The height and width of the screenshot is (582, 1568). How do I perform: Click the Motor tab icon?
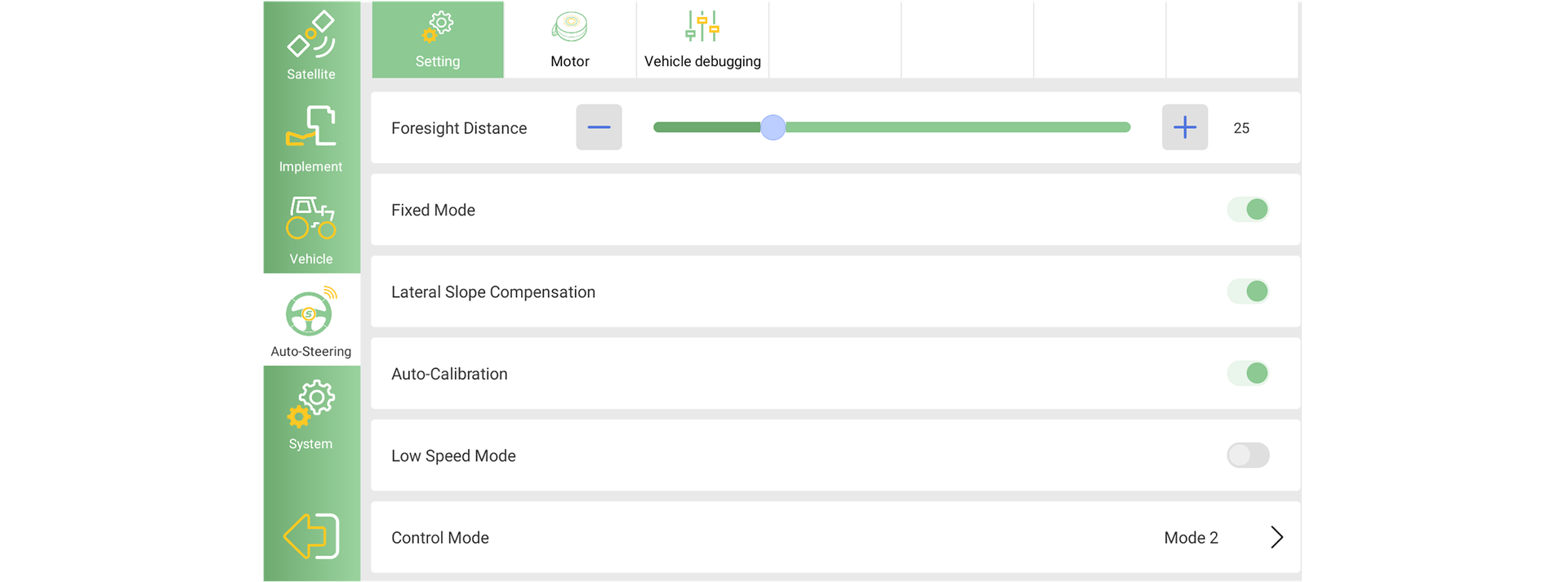(x=569, y=27)
